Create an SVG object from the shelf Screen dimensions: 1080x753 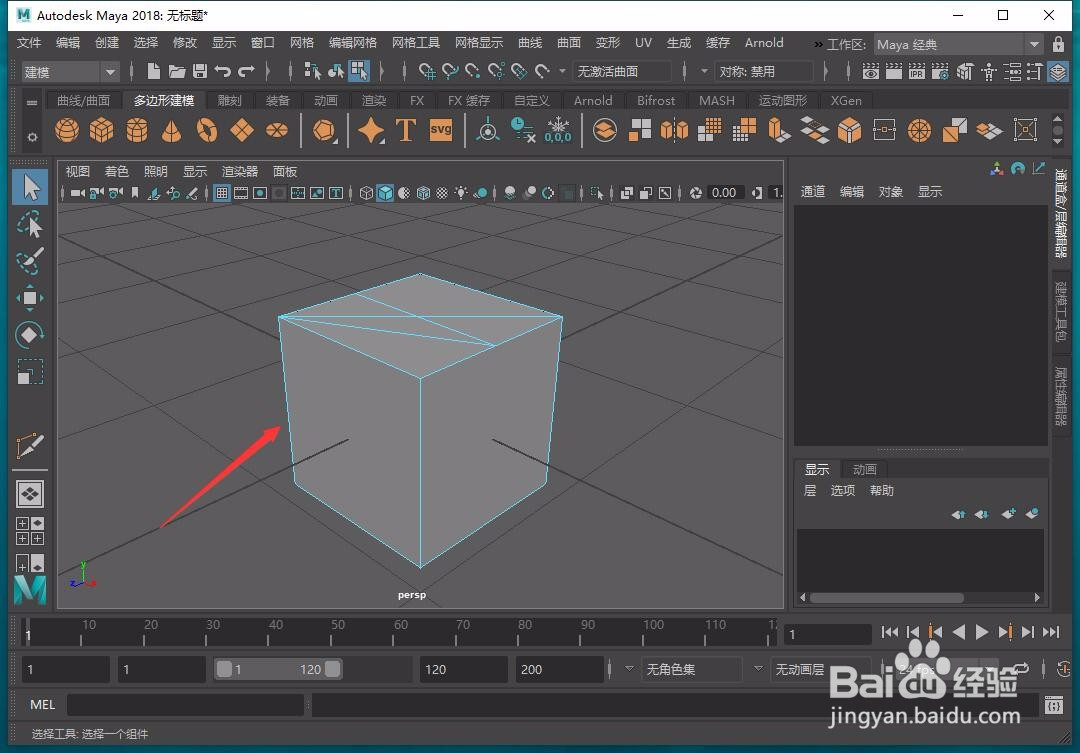click(441, 130)
